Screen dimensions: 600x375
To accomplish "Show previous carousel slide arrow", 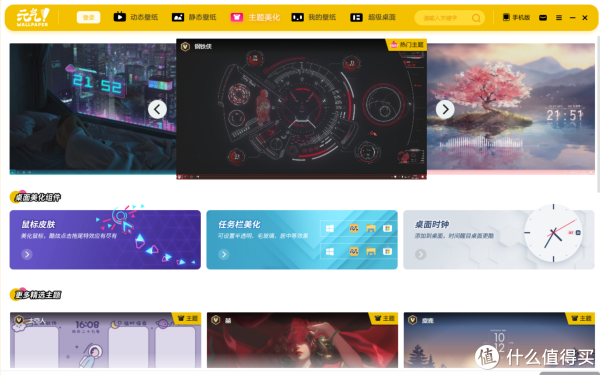I will click(157, 109).
